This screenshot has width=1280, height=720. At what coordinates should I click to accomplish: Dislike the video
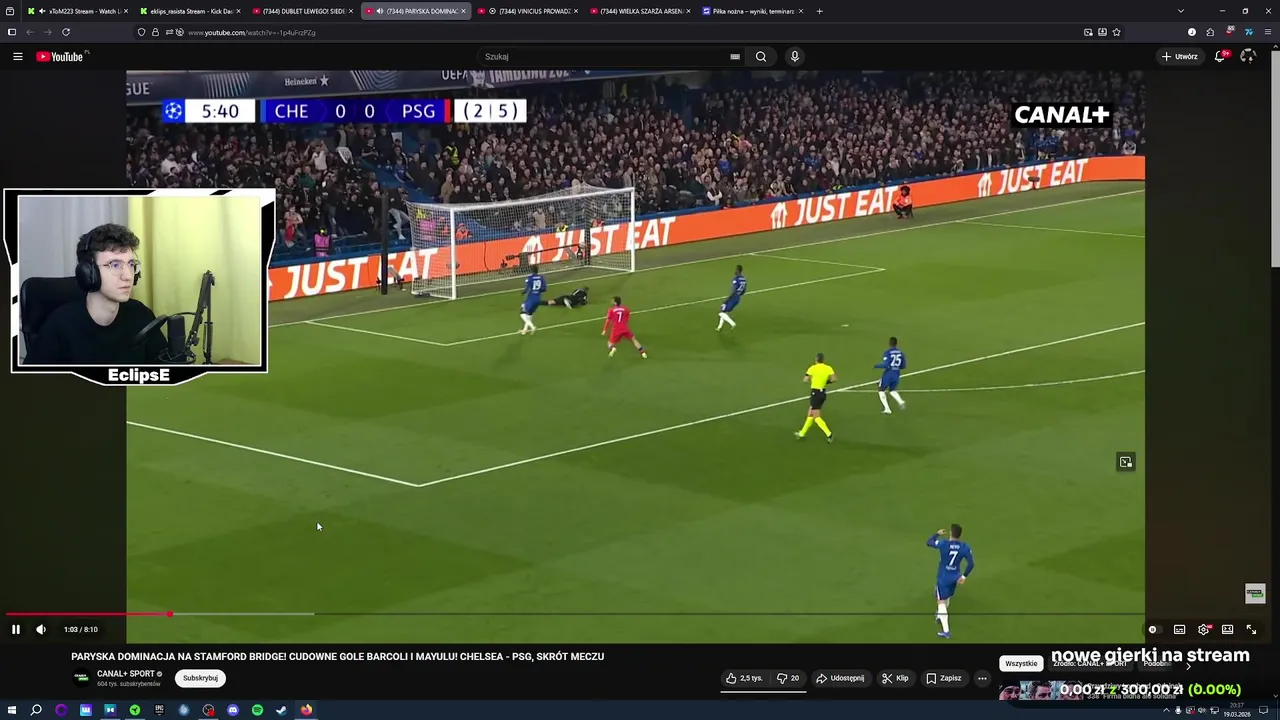pos(788,678)
